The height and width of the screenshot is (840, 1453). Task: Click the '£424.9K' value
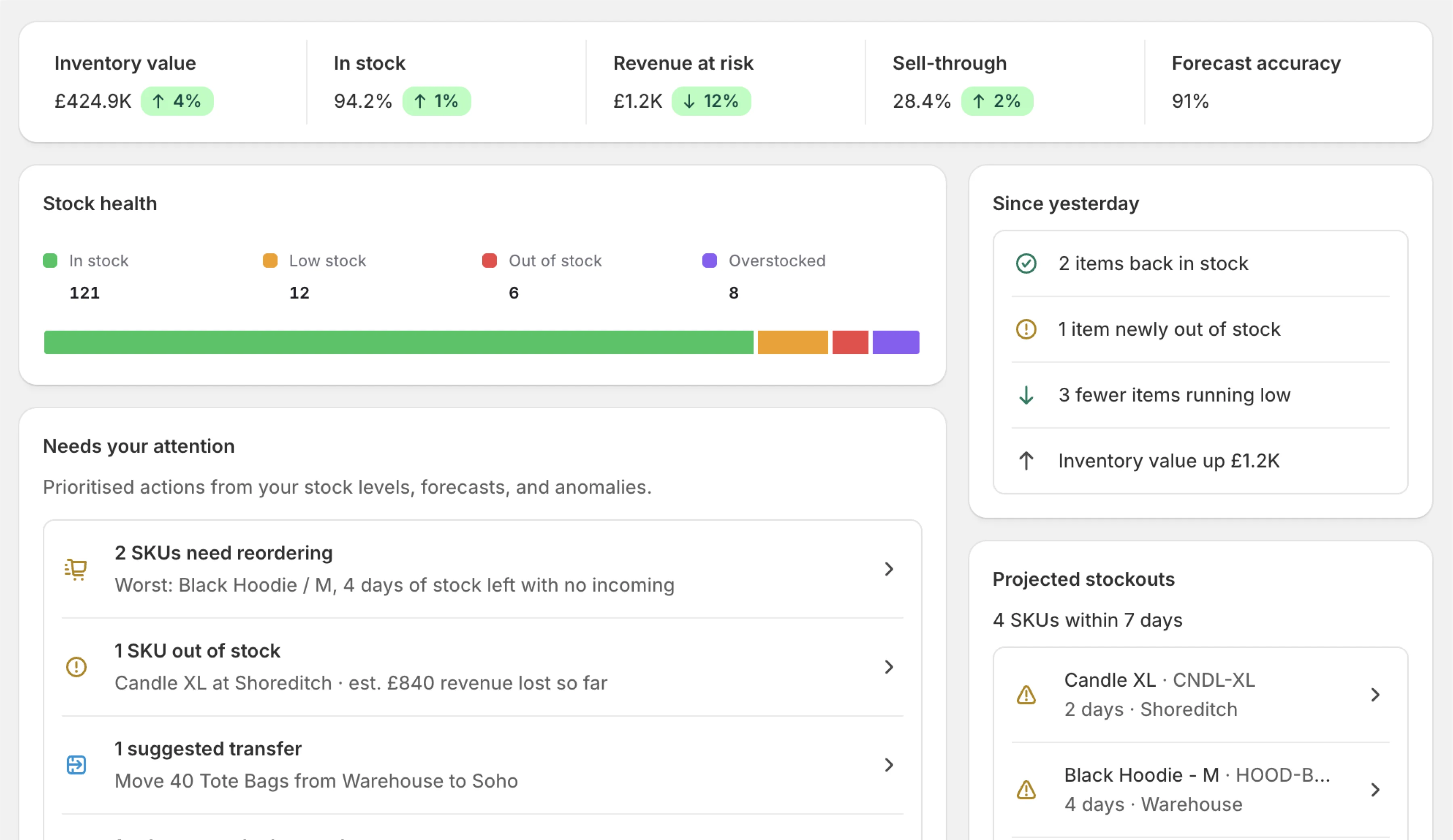tap(93, 101)
